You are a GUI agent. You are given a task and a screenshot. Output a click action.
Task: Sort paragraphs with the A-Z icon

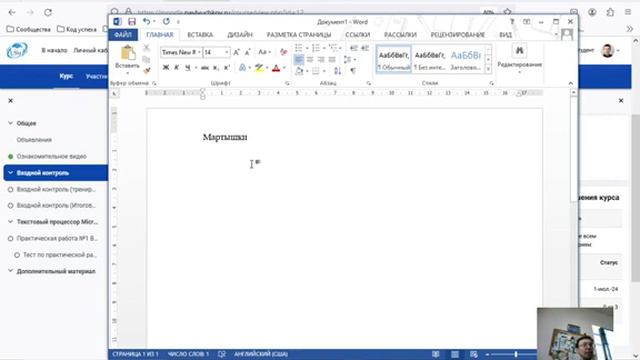point(338,71)
